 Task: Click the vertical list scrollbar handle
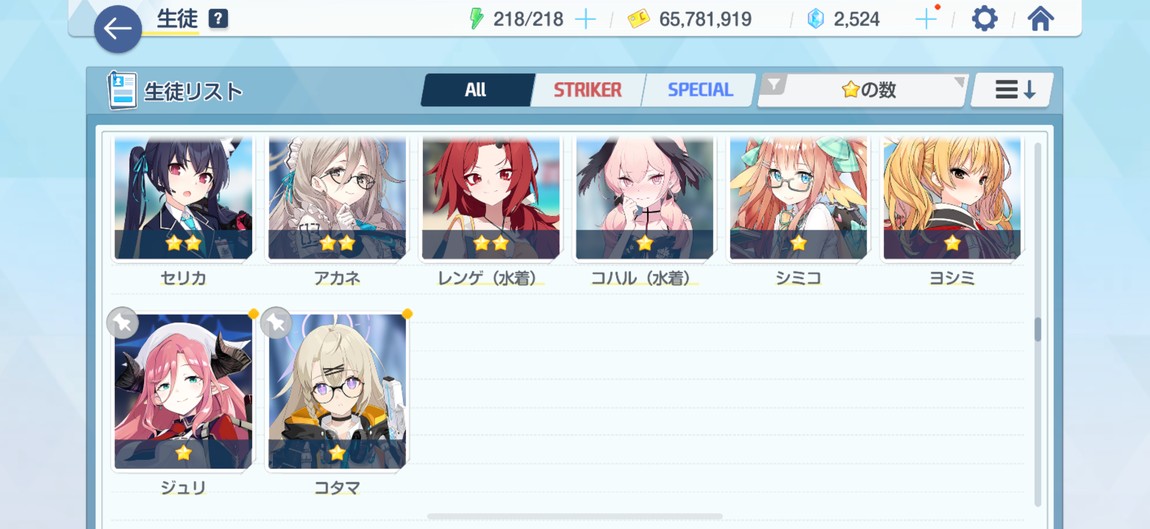1037,329
